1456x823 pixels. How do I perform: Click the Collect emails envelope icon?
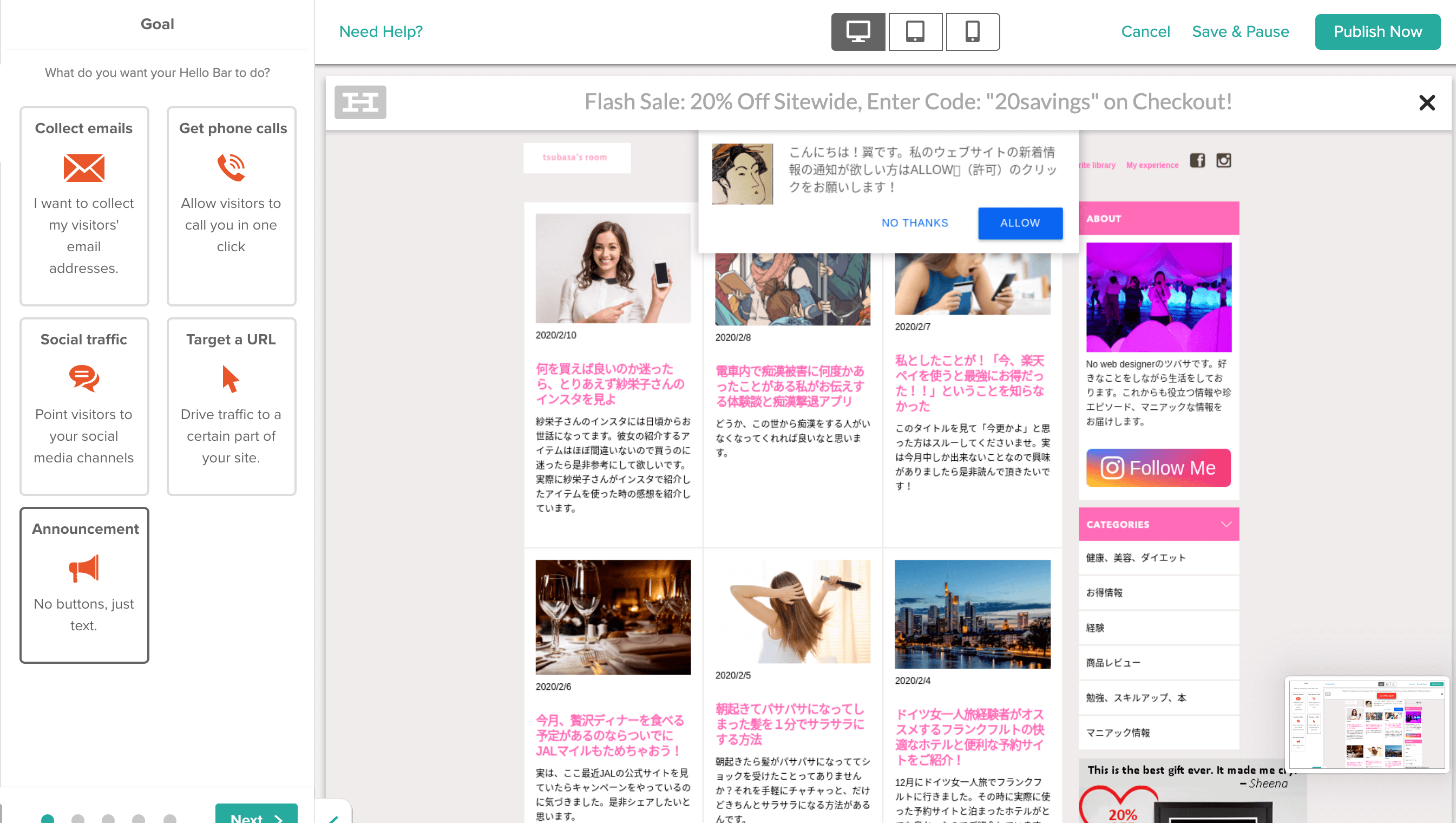click(x=84, y=168)
